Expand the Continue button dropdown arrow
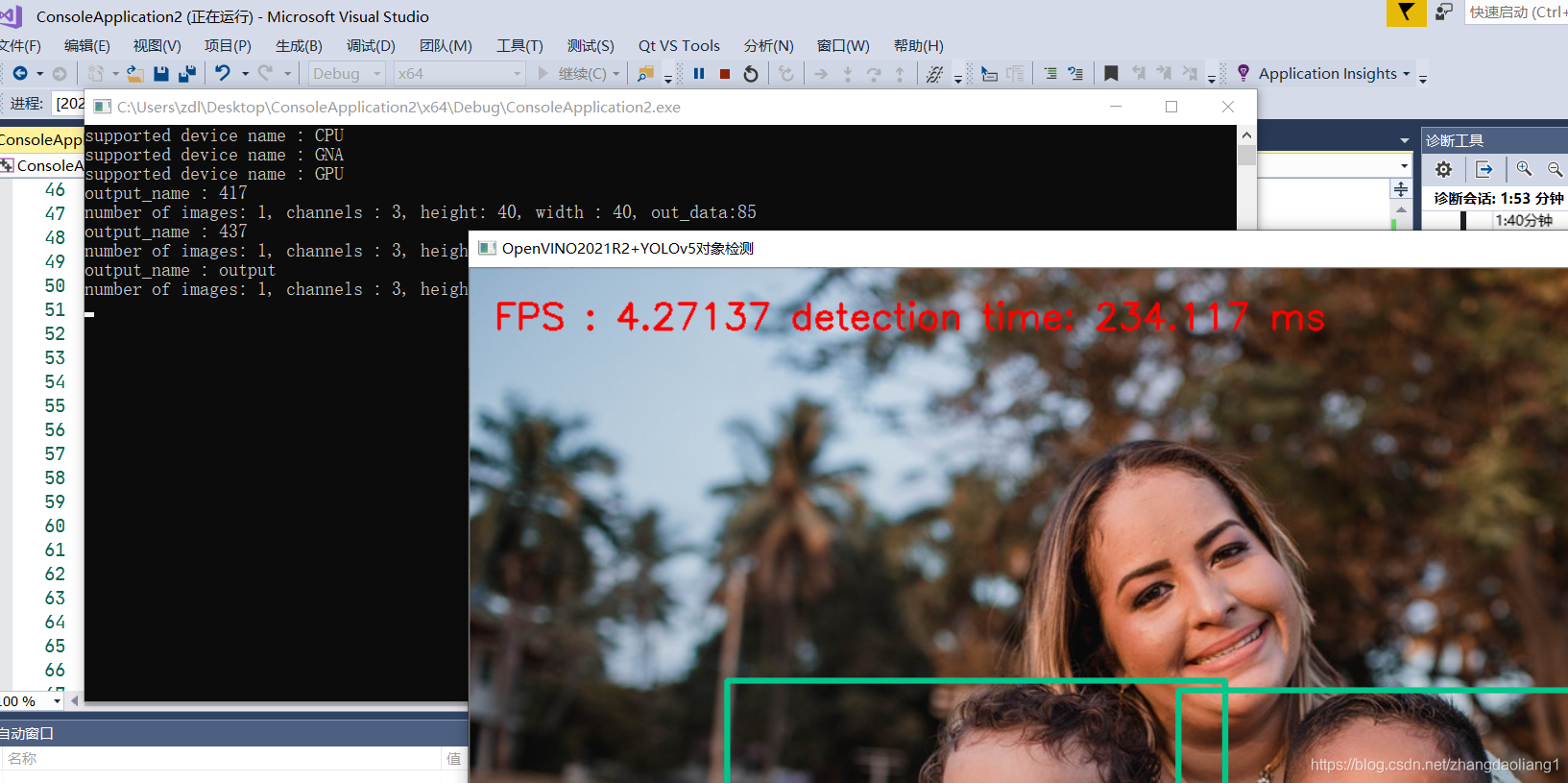This screenshot has height=783, width=1568. (x=616, y=74)
